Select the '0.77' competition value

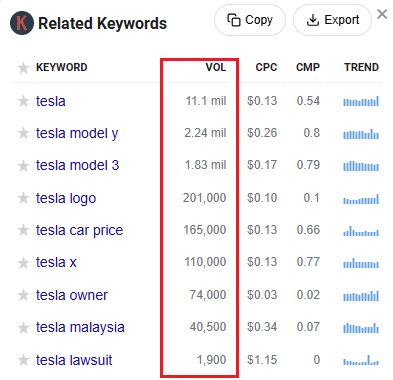308,262
